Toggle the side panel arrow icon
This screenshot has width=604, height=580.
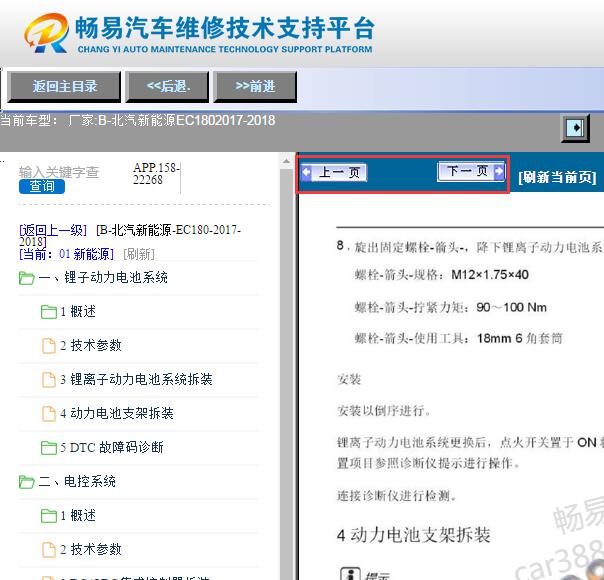point(575,128)
